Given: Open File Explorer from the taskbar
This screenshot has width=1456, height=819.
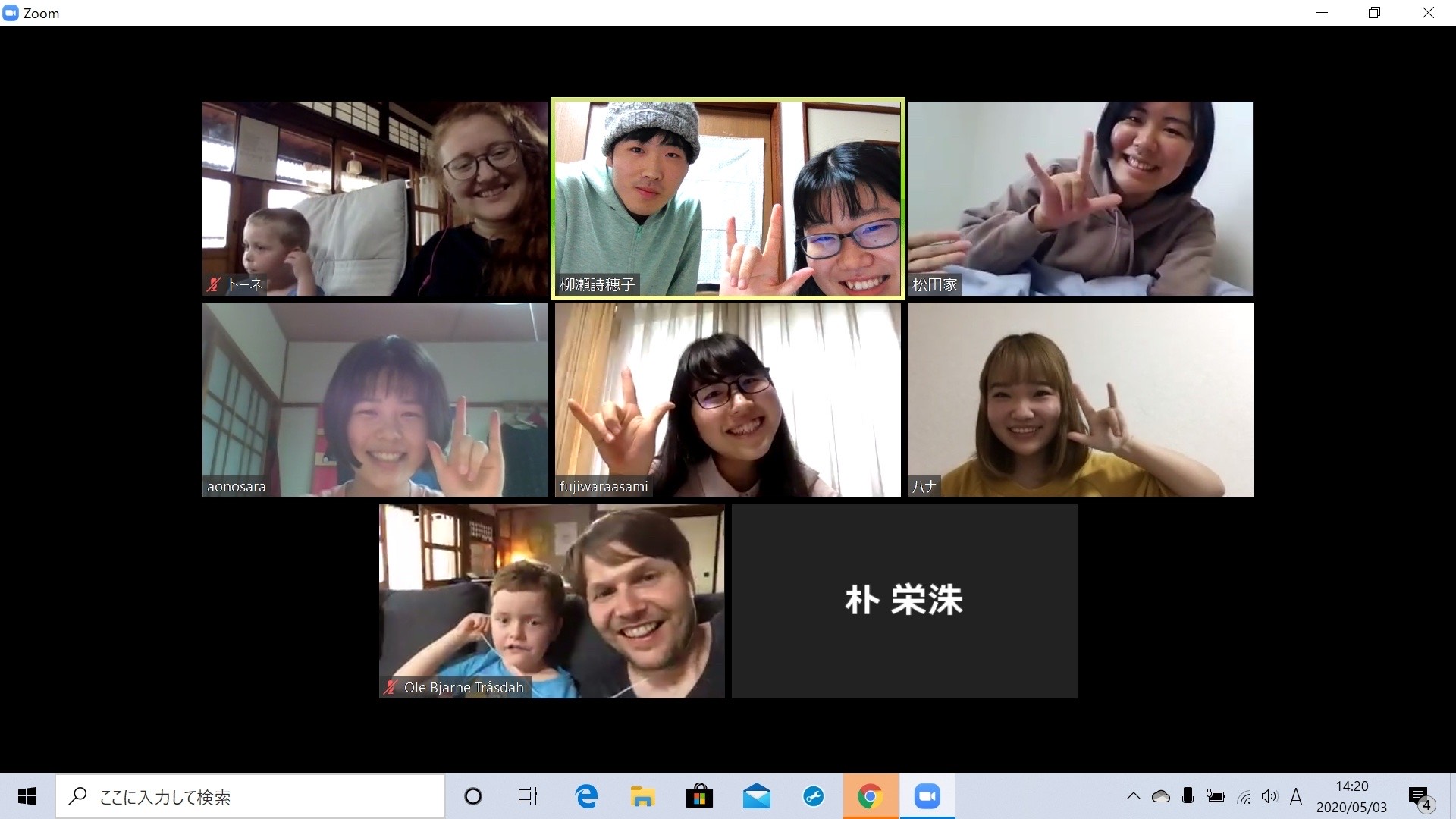Looking at the screenshot, I should pyautogui.click(x=642, y=796).
